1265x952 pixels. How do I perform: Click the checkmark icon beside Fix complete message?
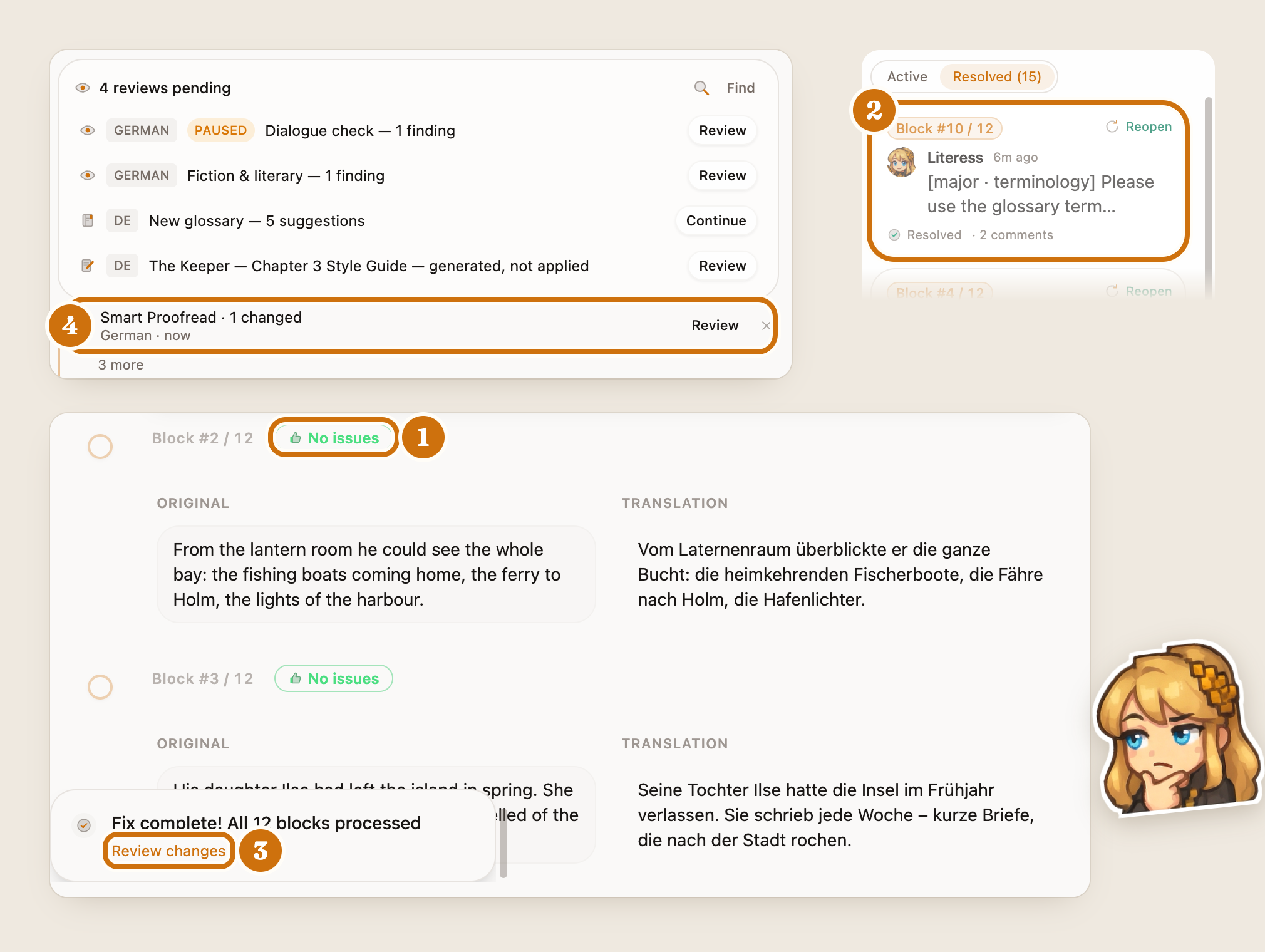pyautogui.click(x=84, y=825)
